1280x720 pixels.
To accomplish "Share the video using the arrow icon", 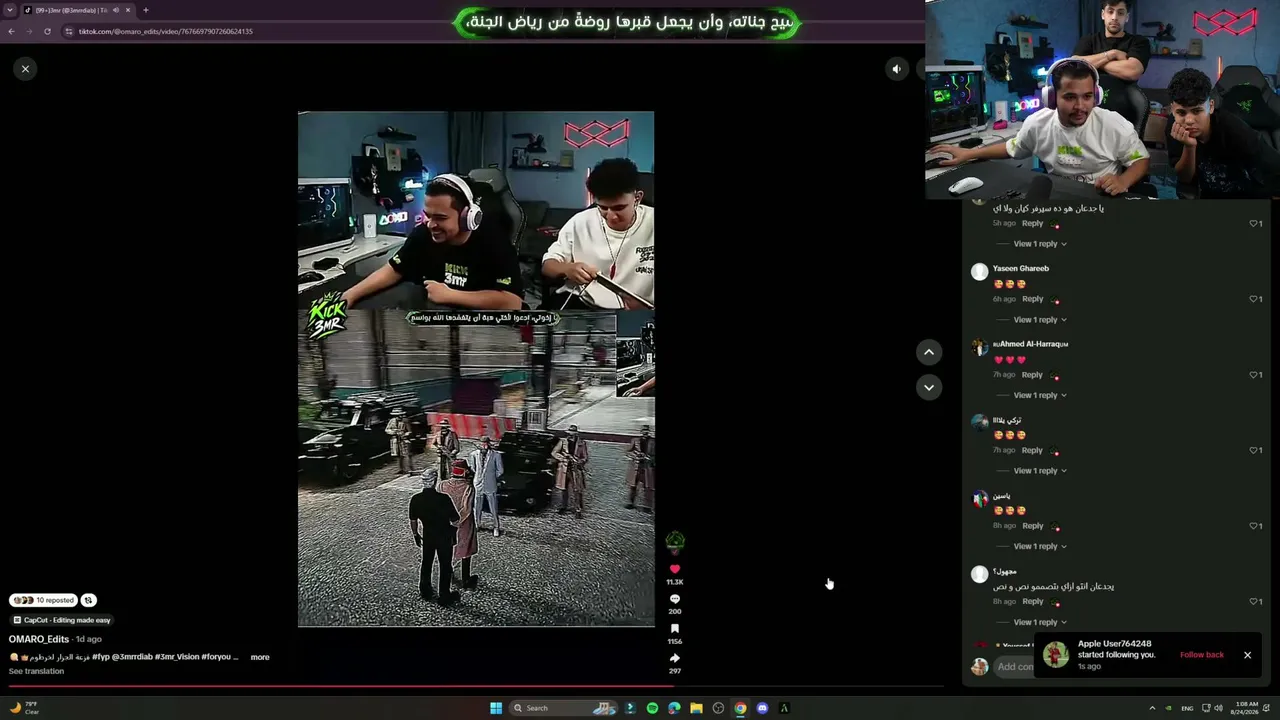I will tap(675, 658).
